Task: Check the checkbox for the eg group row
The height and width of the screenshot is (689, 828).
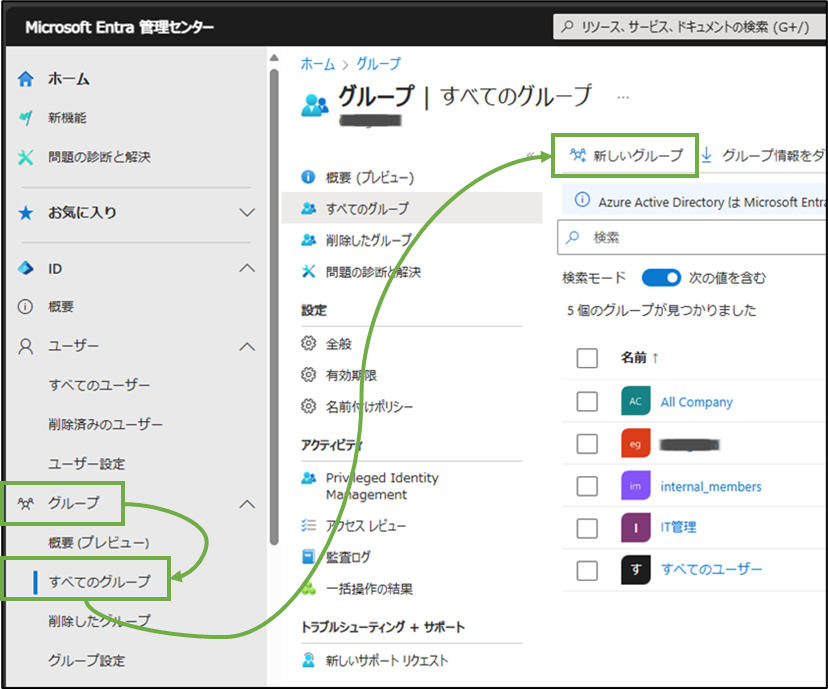Action: [587, 443]
